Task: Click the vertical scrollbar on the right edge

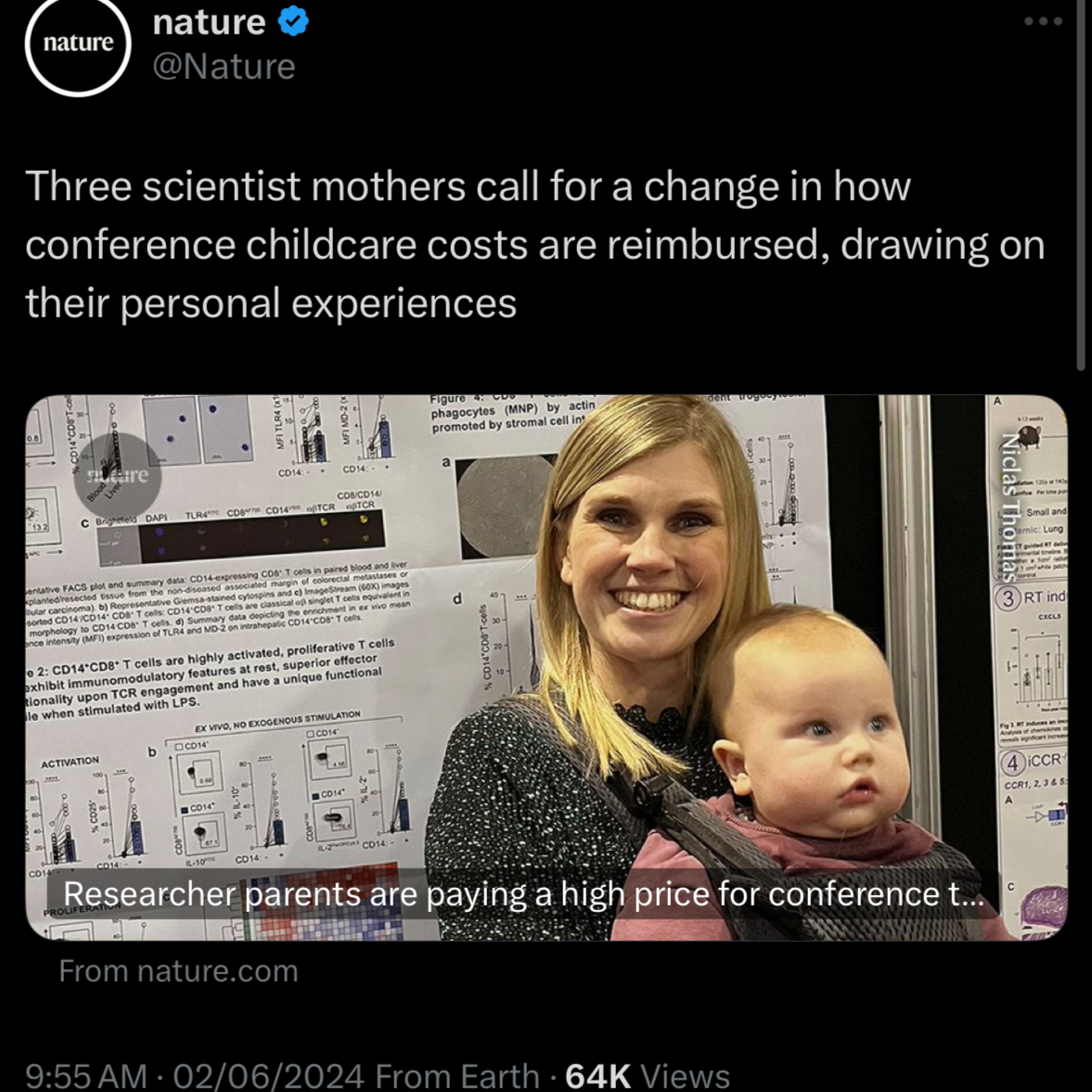Action: [1080, 186]
